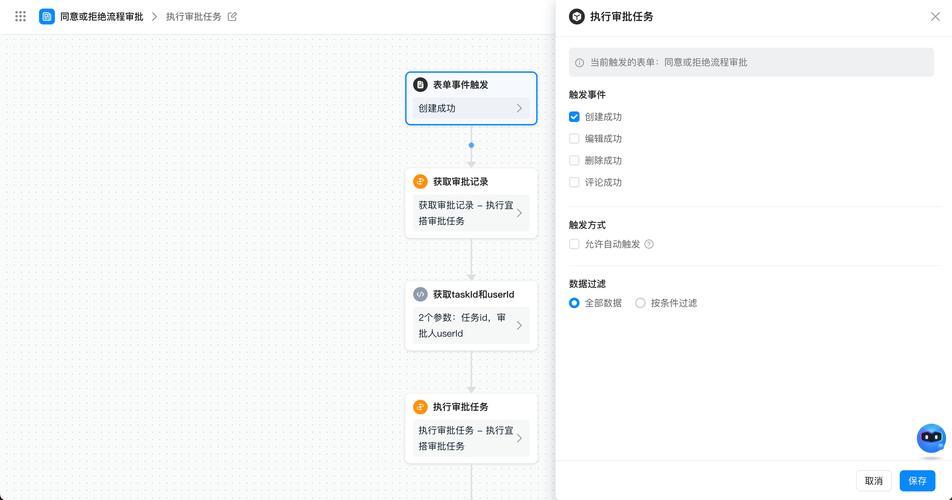
Task: Open the apps grid menu icon
Action: tap(20, 16)
